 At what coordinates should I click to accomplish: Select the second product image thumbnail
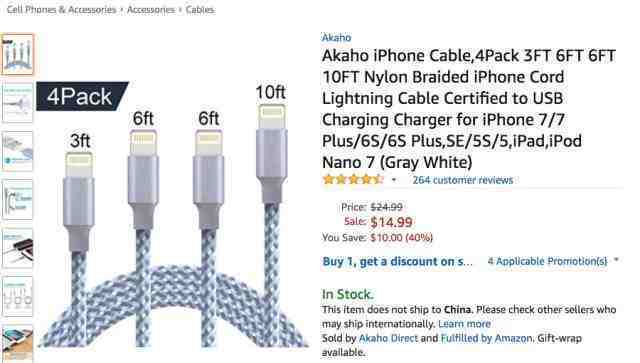tap(17, 102)
